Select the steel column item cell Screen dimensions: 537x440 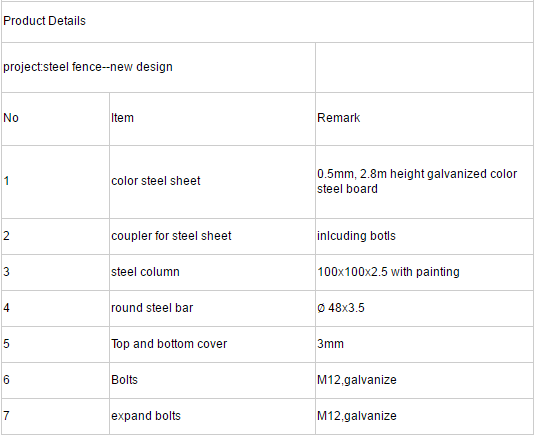(x=212, y=272)
